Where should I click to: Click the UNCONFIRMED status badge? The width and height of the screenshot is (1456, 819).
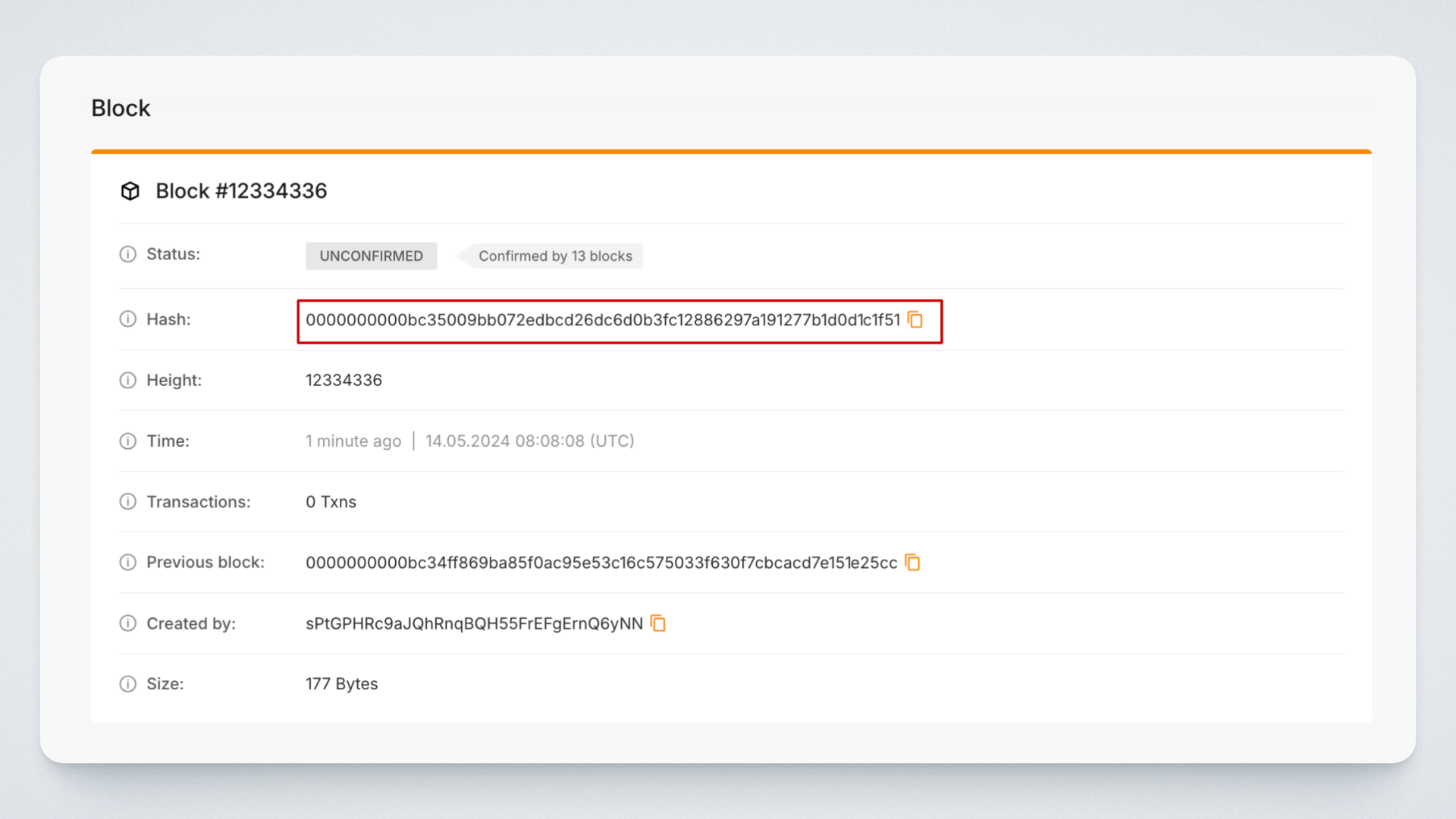click(x=371, y=256)
